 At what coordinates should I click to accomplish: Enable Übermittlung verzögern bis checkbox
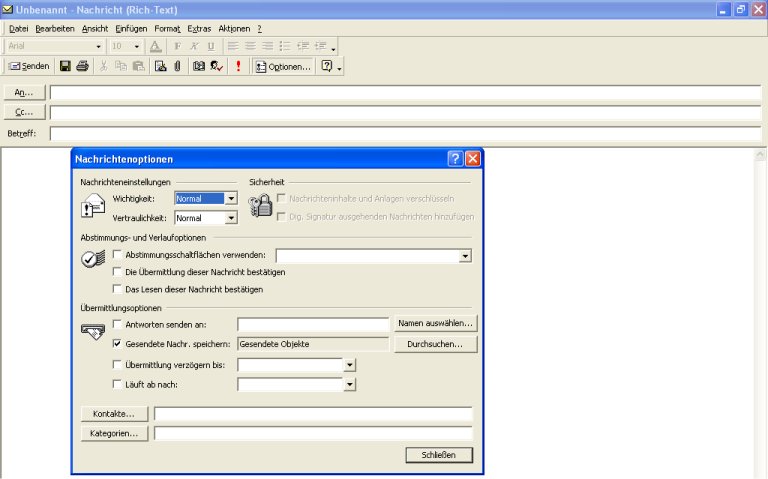click(117, 364)
